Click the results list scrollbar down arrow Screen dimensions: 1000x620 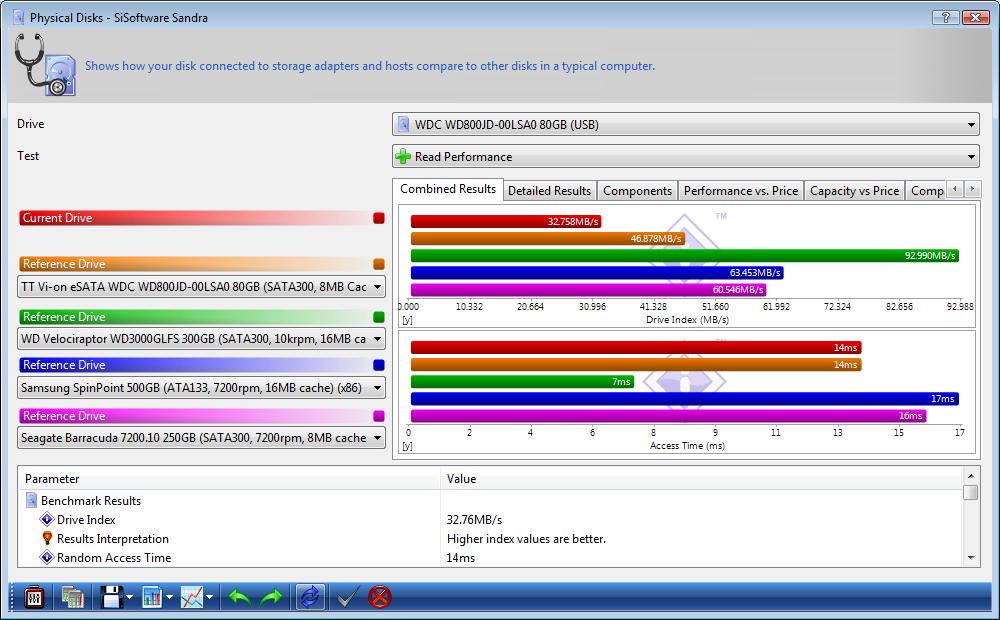tap(971, 557)
